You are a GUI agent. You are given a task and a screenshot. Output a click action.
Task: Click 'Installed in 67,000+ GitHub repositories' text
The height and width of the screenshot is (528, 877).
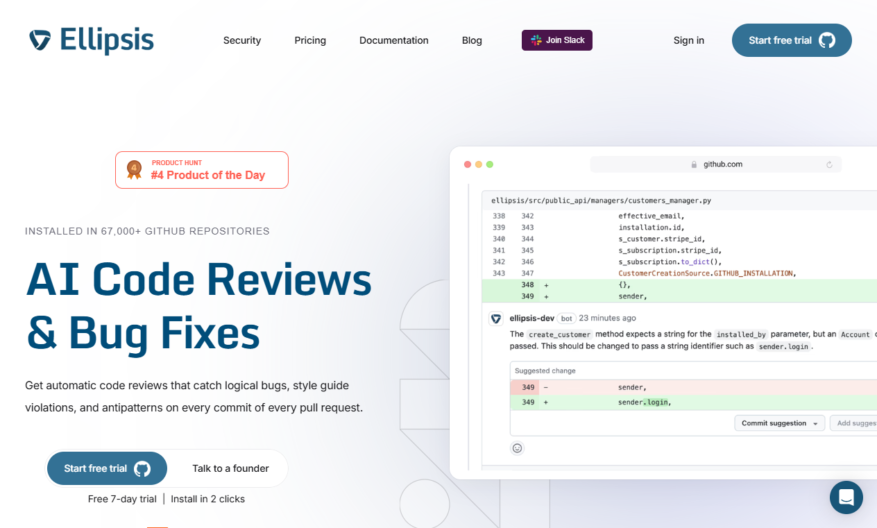tap(147, 231)
